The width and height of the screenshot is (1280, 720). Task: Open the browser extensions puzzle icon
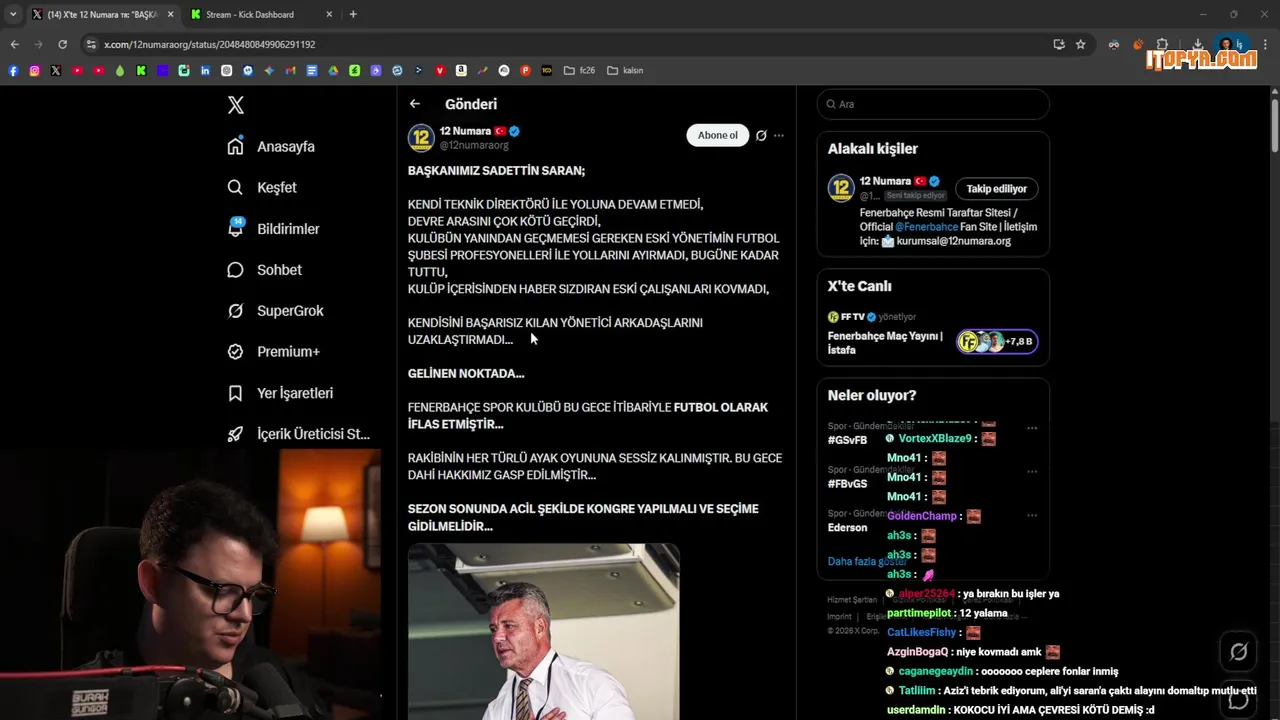coord(1162,44)
